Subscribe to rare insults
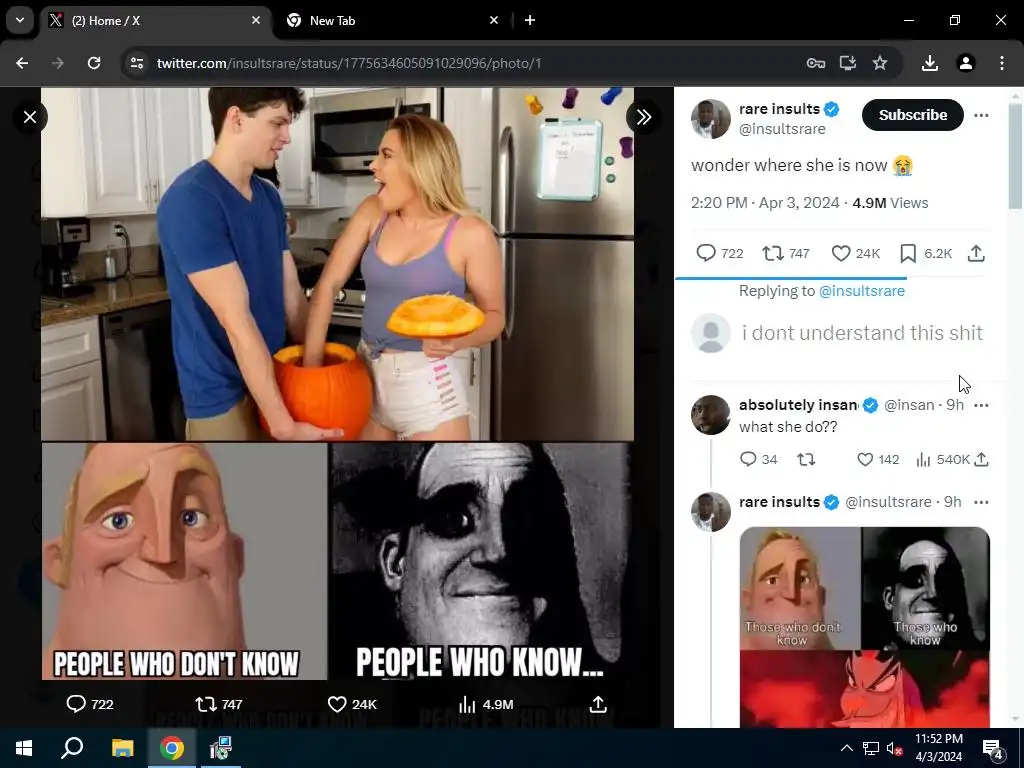Image resolution: width=1024 pixels, height=768 pixels. coord(912,115)
